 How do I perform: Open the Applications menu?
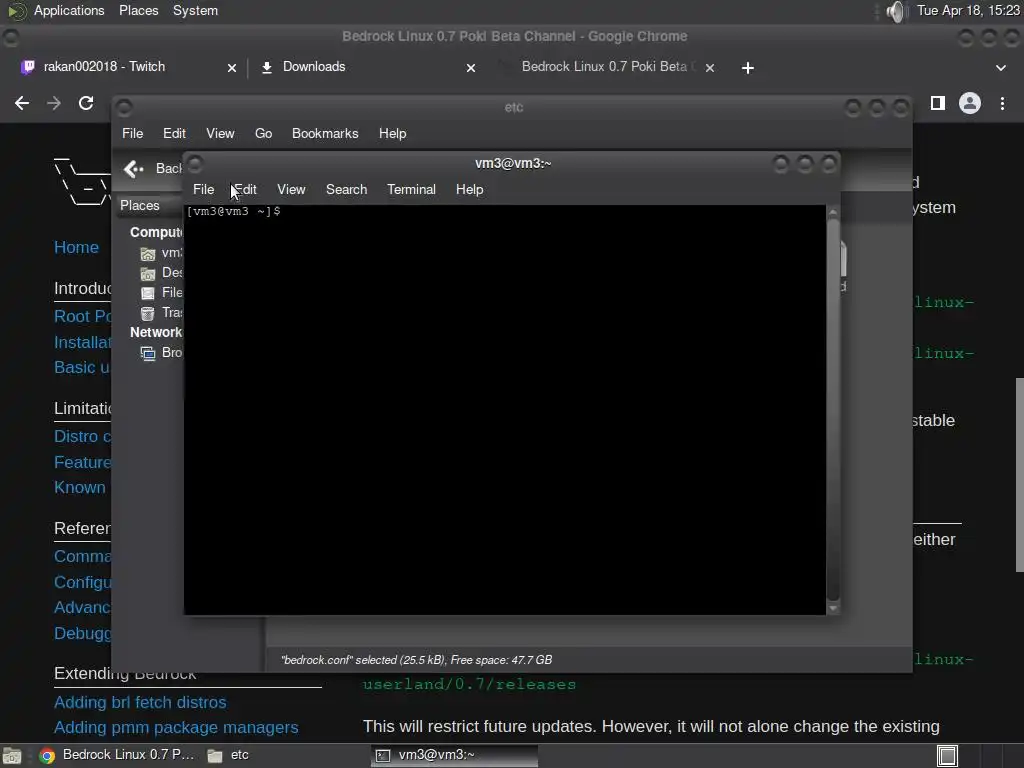69,10
